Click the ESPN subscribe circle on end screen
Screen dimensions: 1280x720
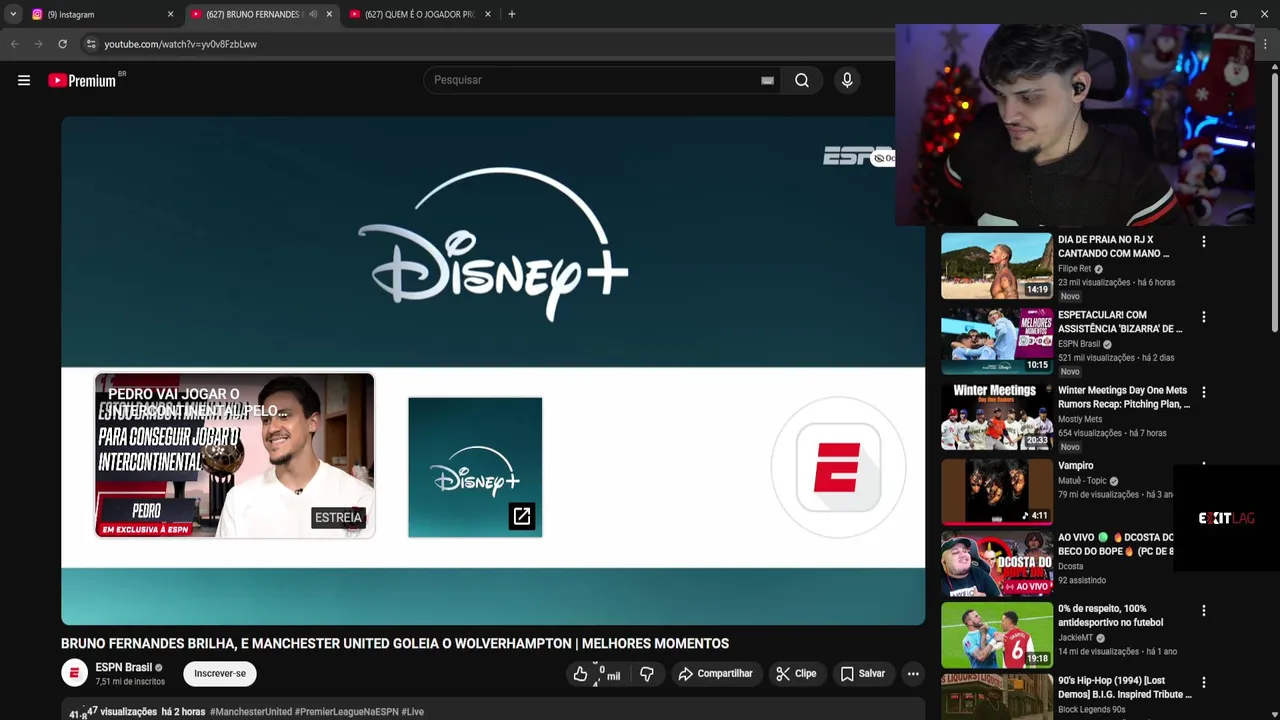(838, 468)
